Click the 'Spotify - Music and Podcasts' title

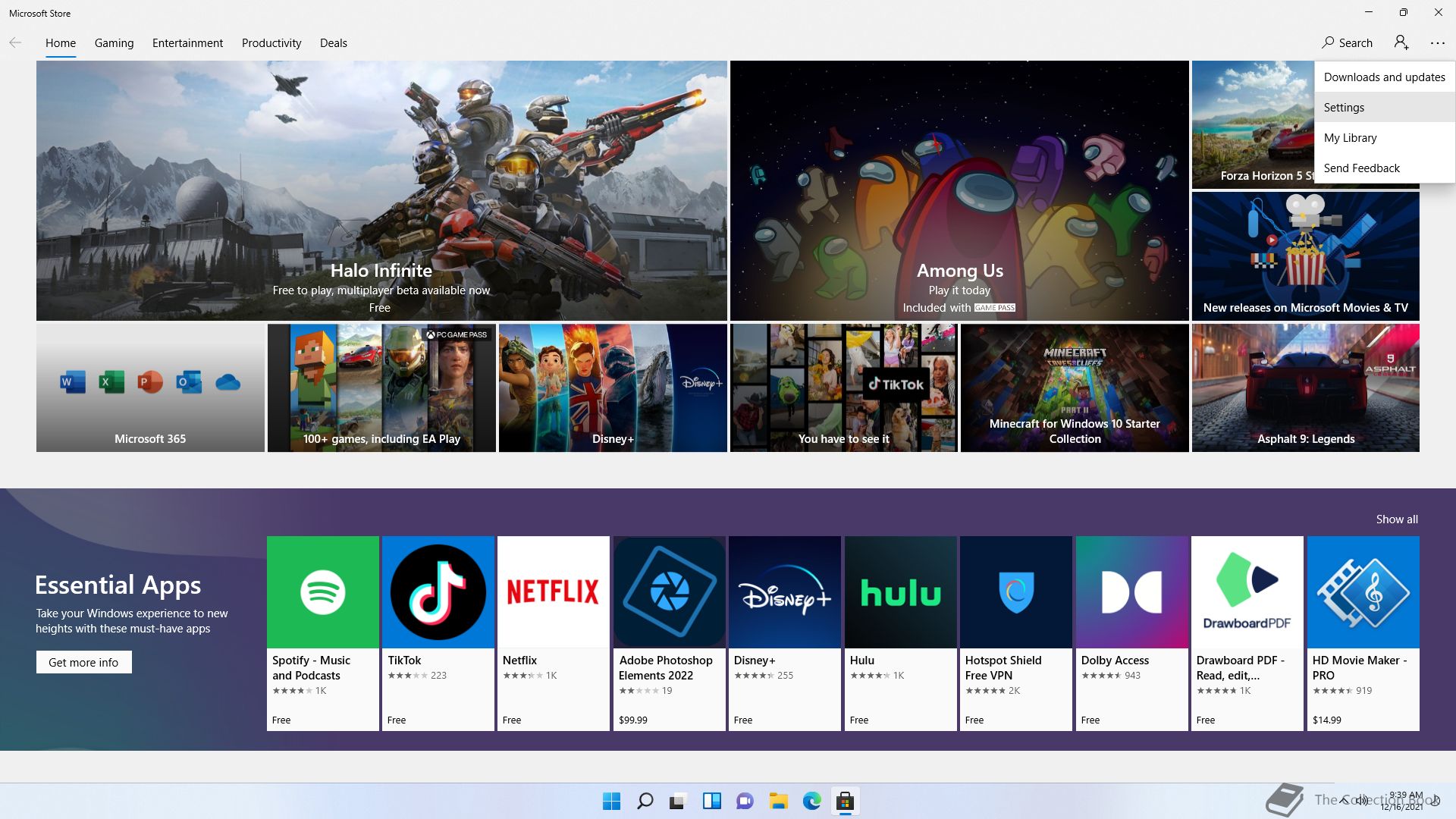pyautogui.click(x=311, y=667)
